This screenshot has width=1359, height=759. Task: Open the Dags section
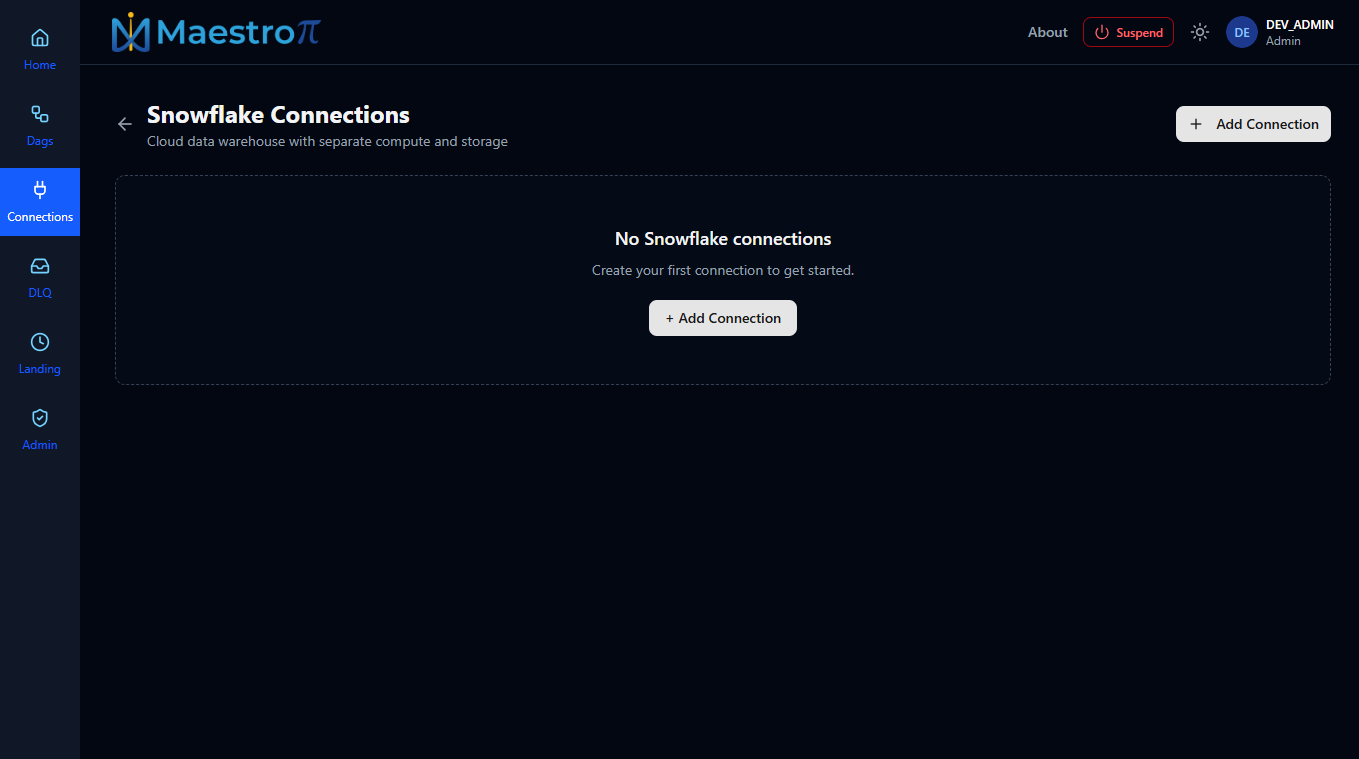tap(40, 126)
